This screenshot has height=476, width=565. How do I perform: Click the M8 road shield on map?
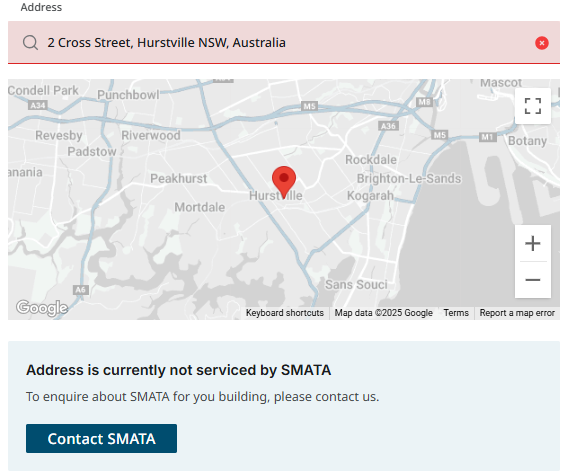pos(424,102)
